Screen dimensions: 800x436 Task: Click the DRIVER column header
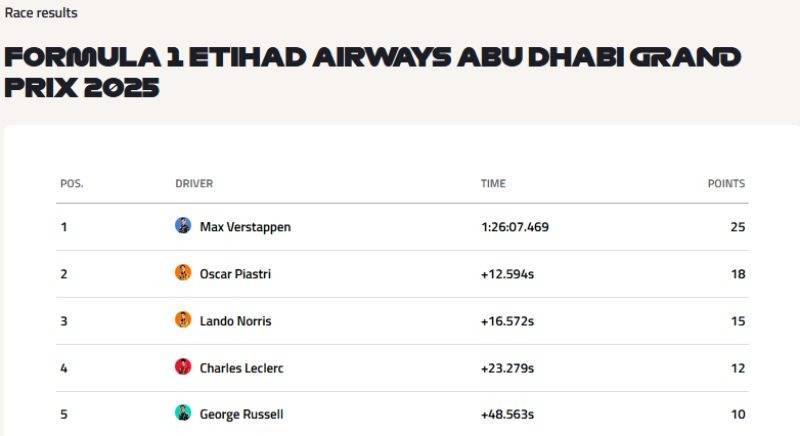pos(194,184)
